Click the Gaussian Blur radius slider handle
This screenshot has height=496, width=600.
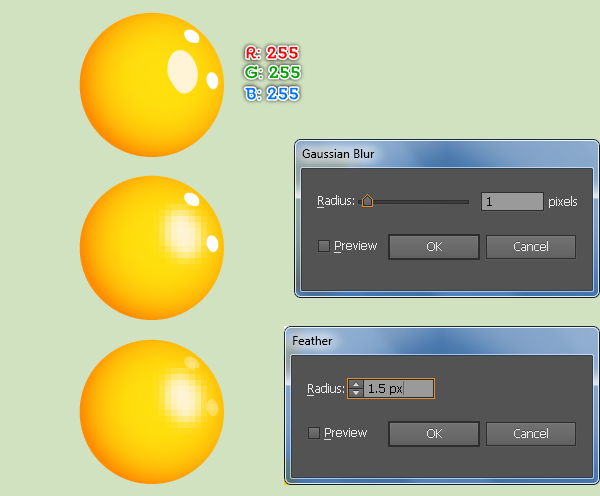click(x=367, y=201)
